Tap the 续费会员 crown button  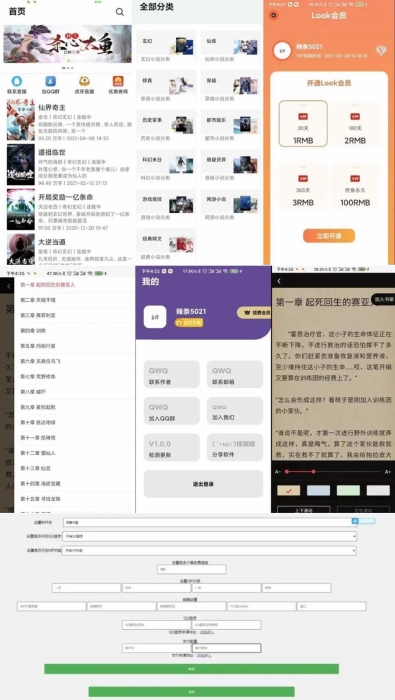point(254,312)
